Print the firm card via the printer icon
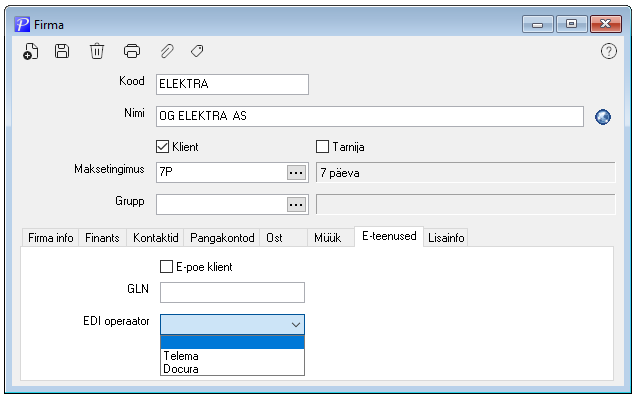The image size is (636, 398). click(x=132, y=52)
